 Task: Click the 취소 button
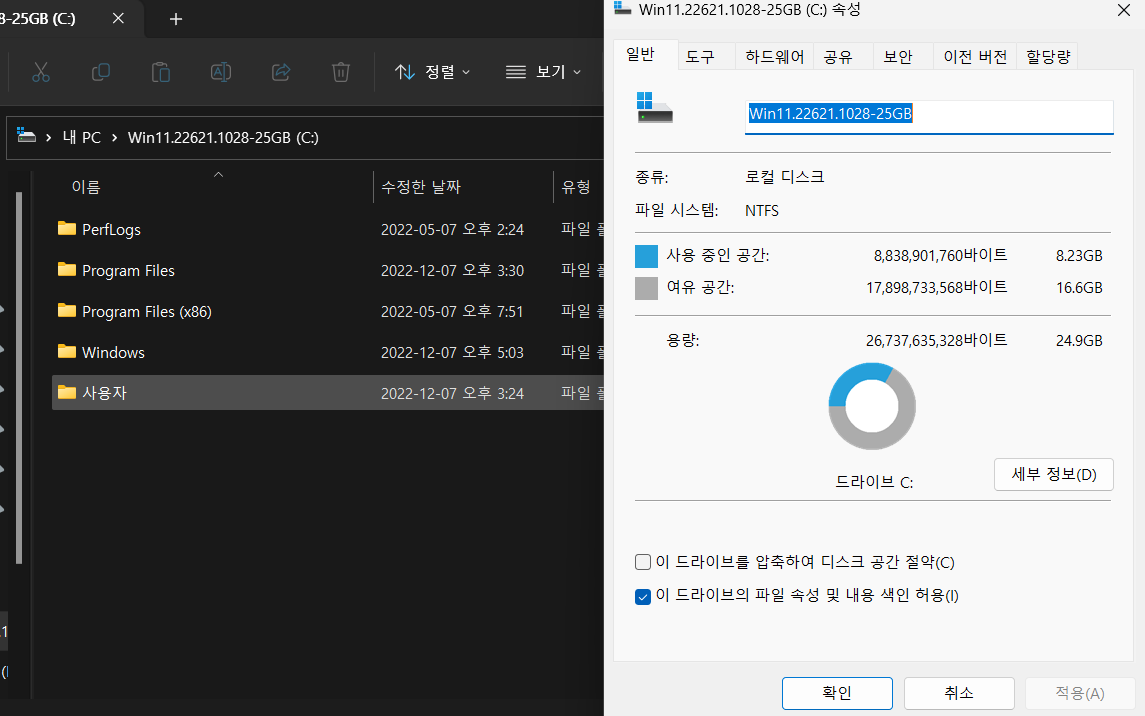tap(959, 693)
